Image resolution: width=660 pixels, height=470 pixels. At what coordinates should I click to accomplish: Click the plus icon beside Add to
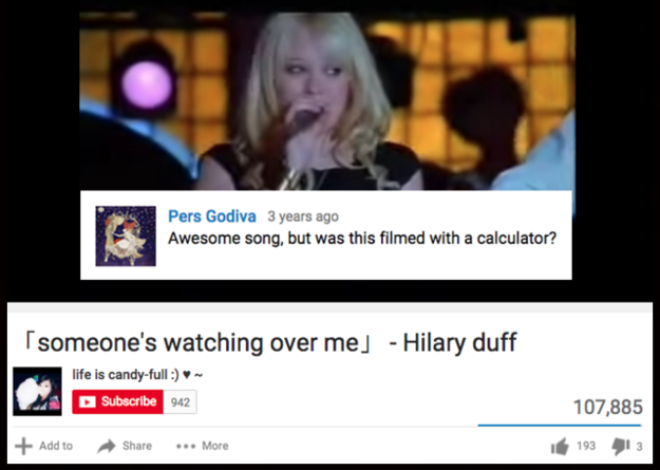[24, 446]
